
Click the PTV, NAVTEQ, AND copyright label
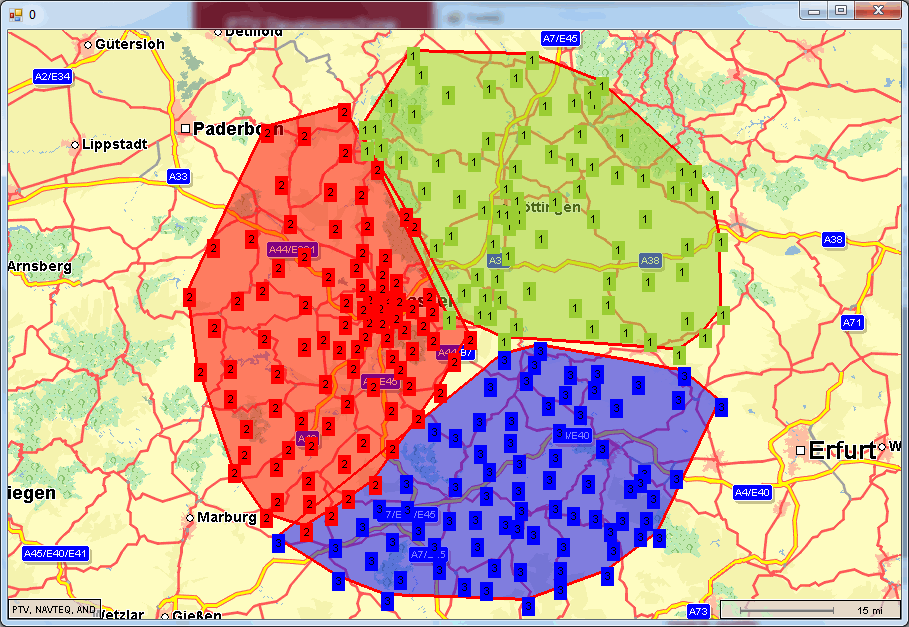(54, 609)
